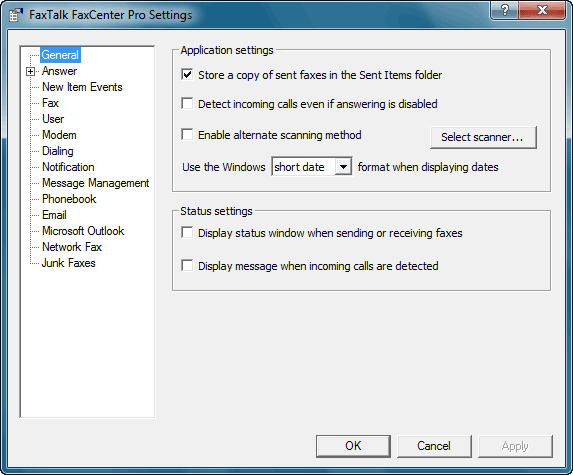Click 'format when displaying dates' text
Image resolution: width=573 pixels, height=475 pixels.
coord(428,167)
